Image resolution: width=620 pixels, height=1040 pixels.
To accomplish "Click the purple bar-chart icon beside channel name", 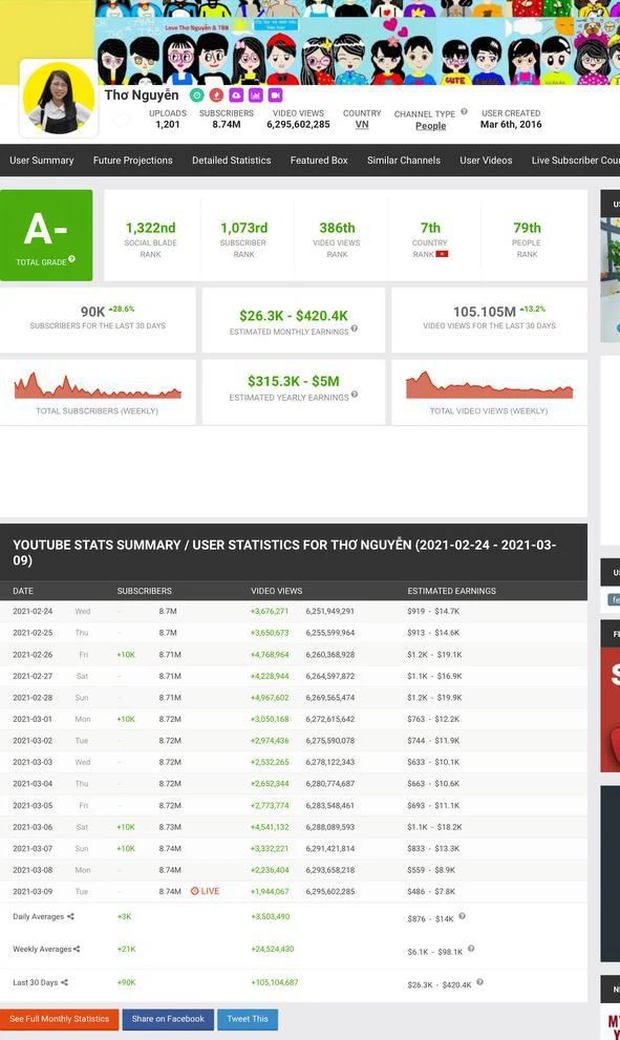I will (255, 96).
